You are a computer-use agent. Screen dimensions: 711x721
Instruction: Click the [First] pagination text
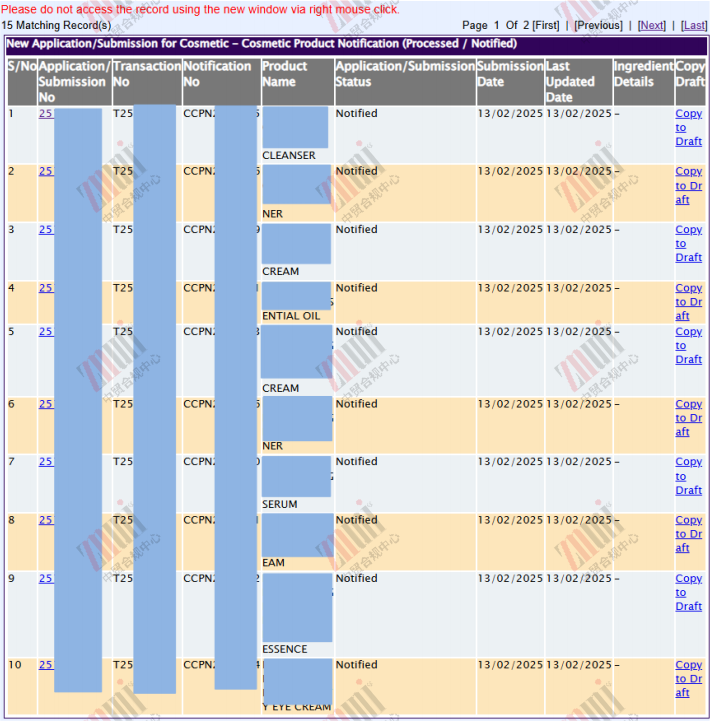pyautogui.click(x=545, y=25)
